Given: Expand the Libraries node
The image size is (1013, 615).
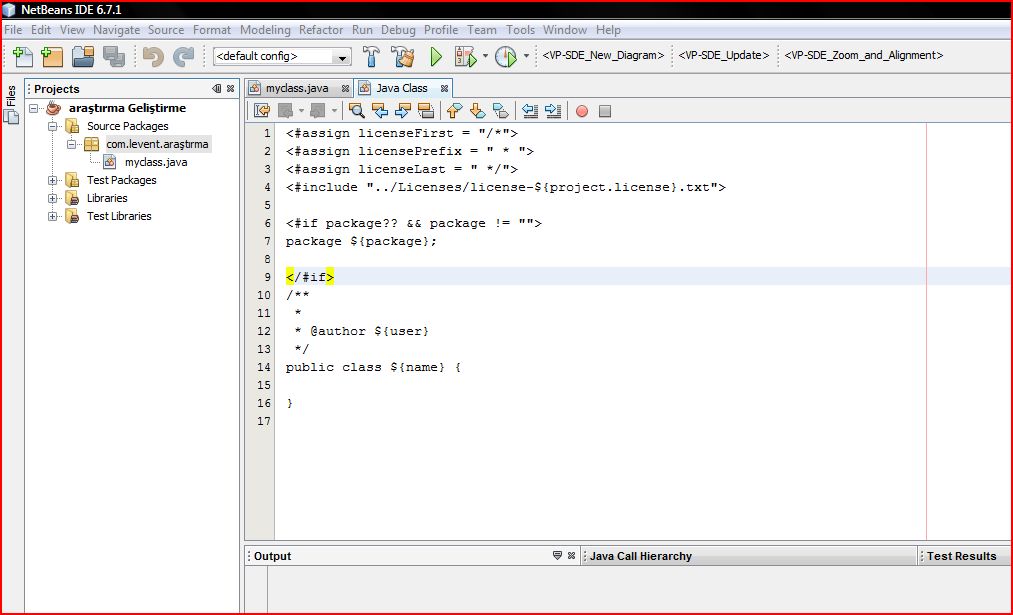Looking at the screenshot, I should coord(53,198).
